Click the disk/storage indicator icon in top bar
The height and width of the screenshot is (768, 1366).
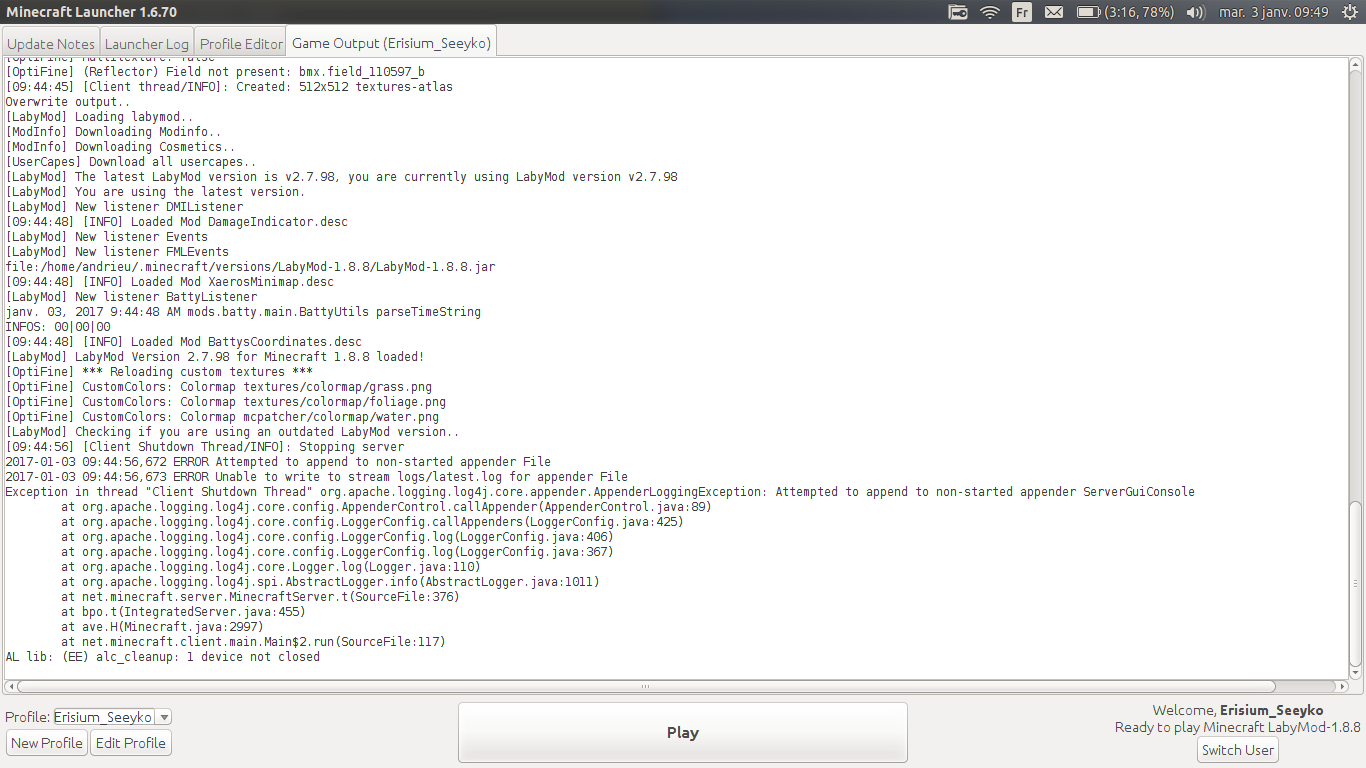[x=958, y=12]
